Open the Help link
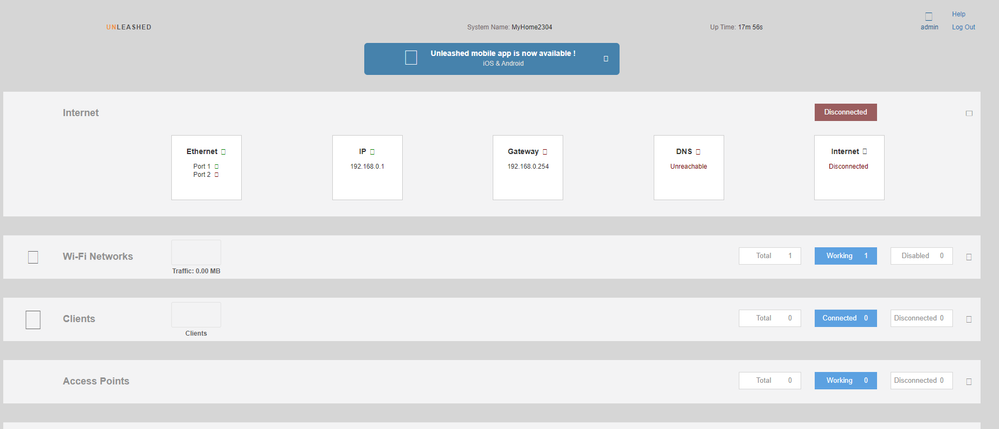 (958, 14)
